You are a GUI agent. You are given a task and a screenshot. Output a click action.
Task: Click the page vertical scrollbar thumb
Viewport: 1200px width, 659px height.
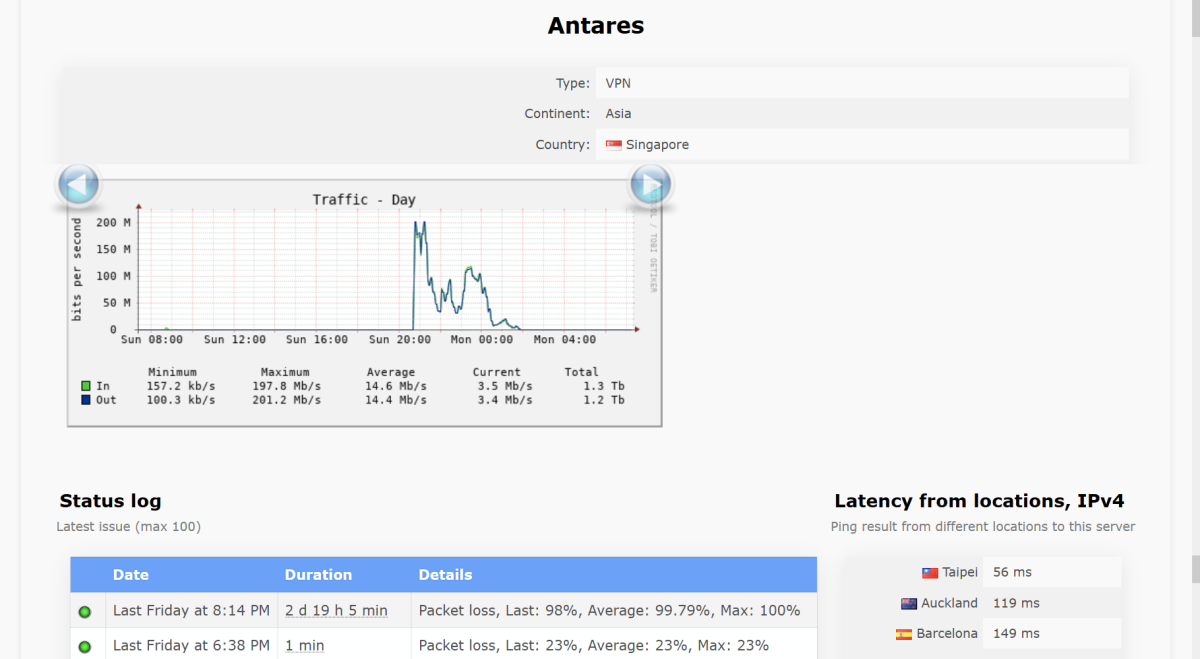pyautogui.click(x=1195, y=570)
